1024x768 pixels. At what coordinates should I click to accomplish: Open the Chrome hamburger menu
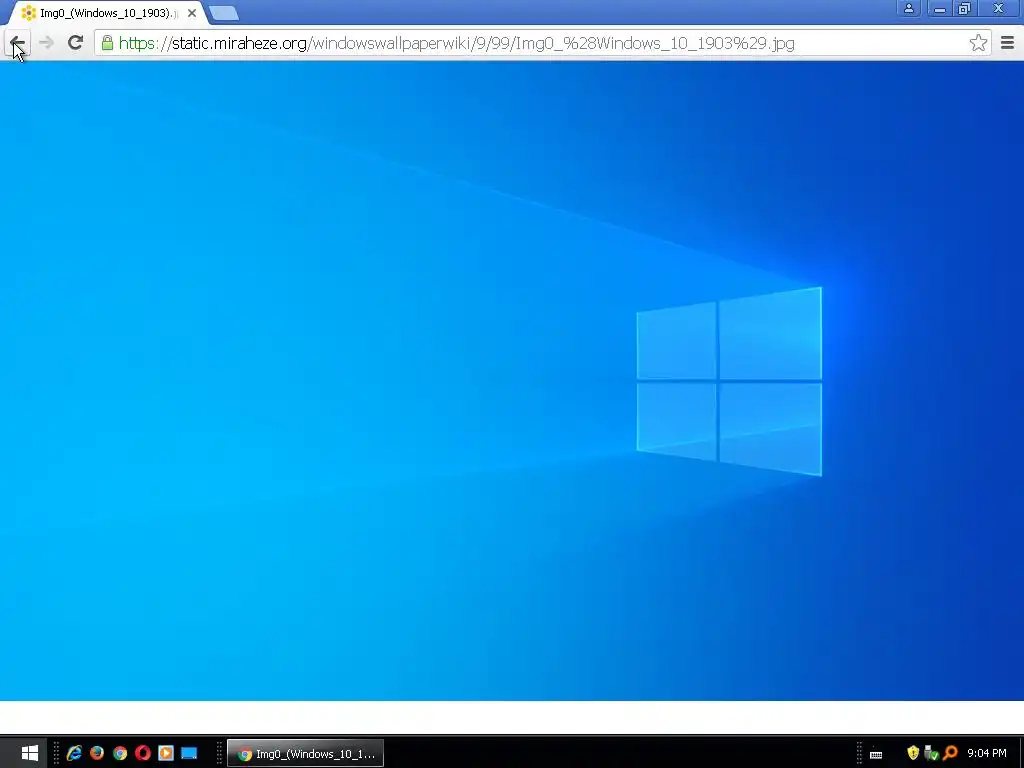pos(1007,43)
